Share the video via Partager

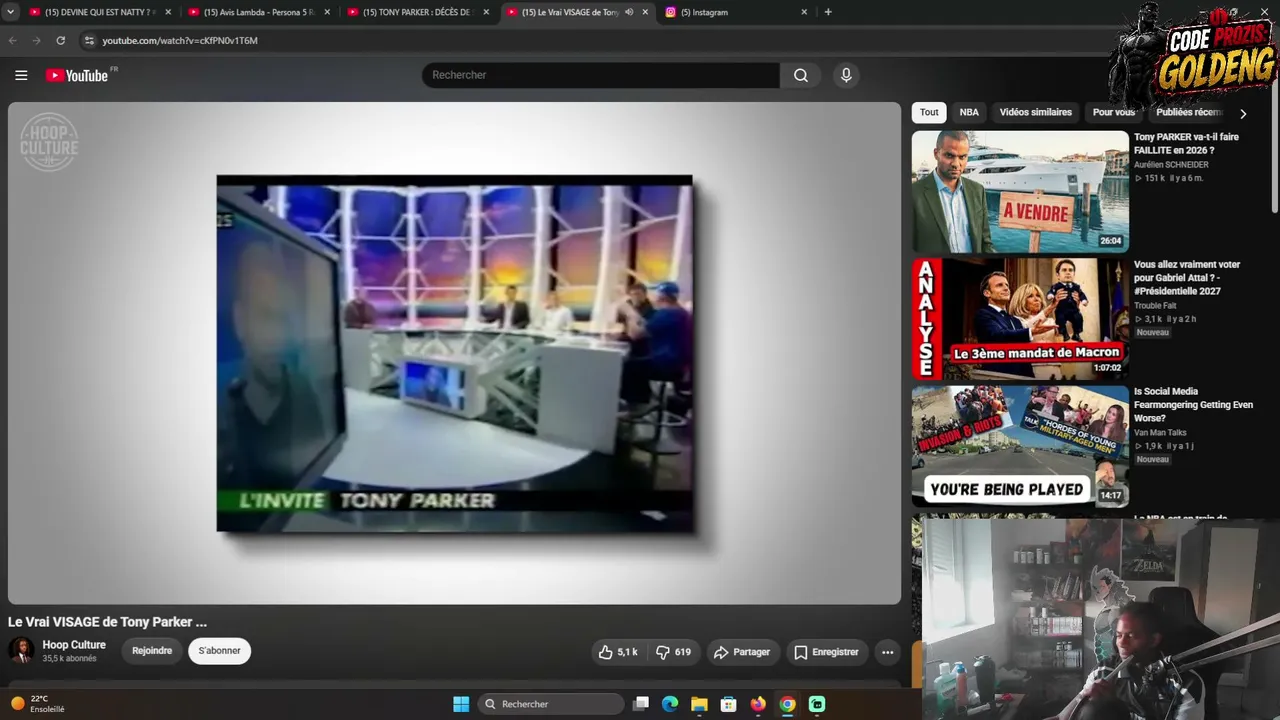click(741, 652)
